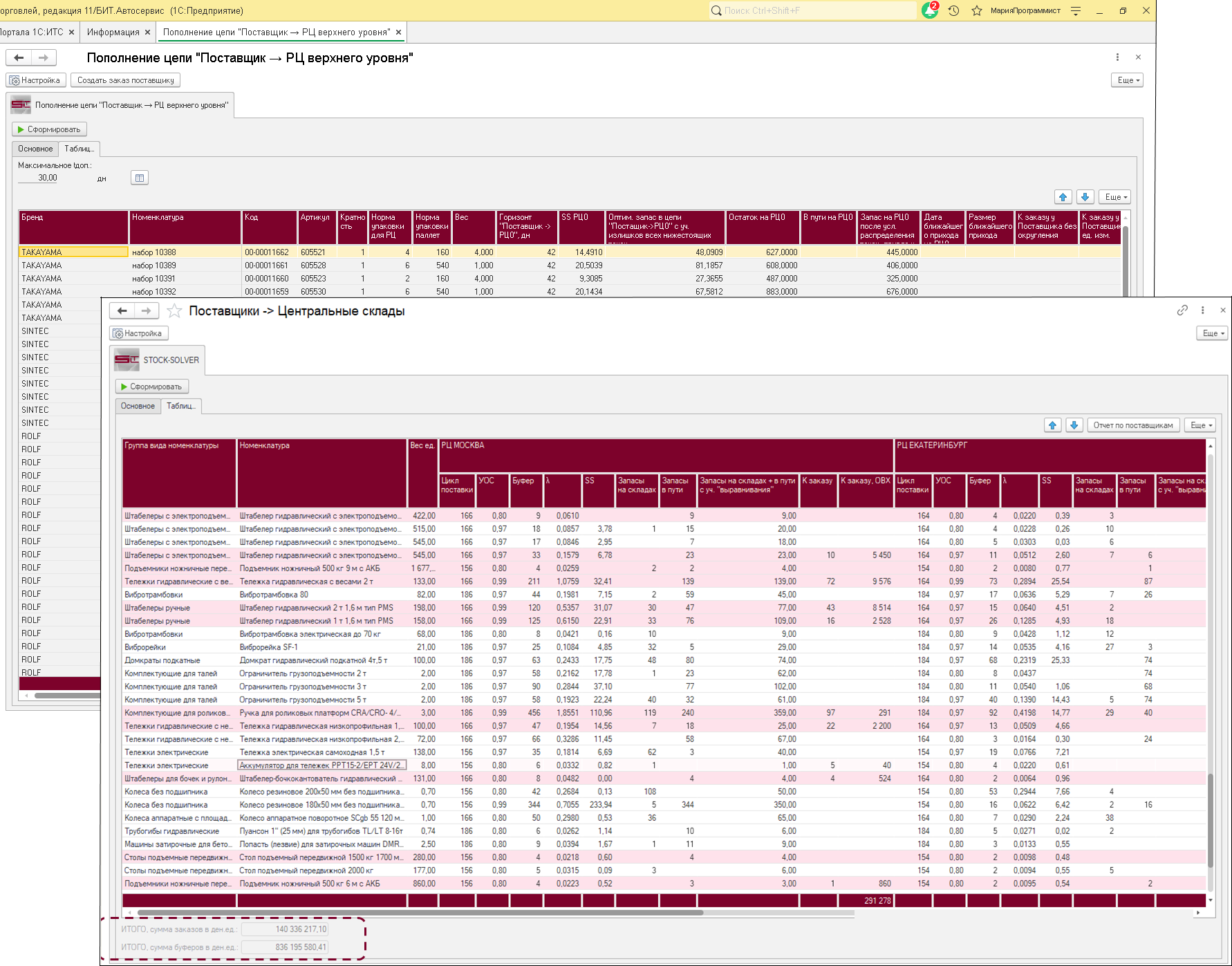Click Отчет по поставщикам button
The width and height of the screenshot is (1232, 966).
pos(1132,425)
